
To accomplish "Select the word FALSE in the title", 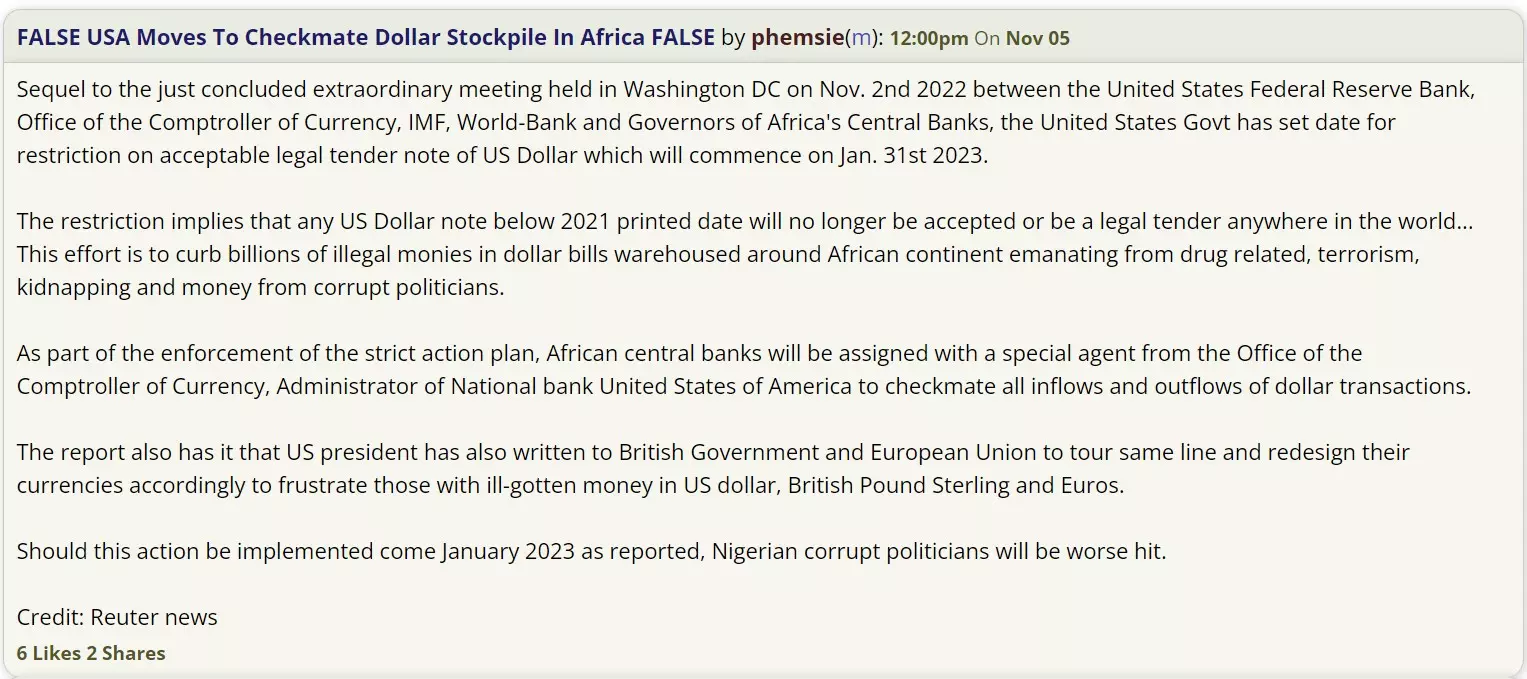I will [48, 36].
